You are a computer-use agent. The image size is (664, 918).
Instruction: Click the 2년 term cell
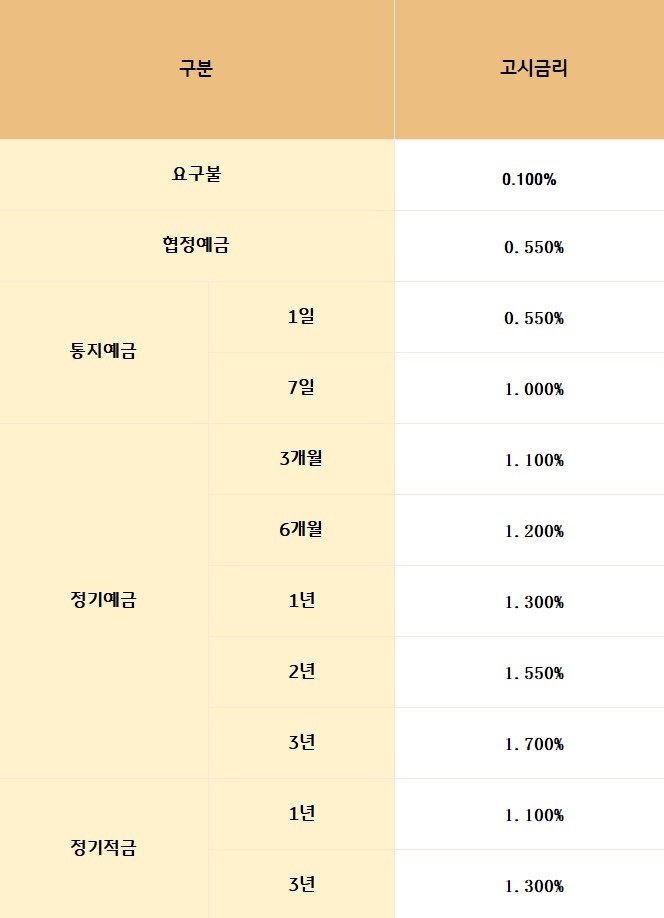pos(301,671)
